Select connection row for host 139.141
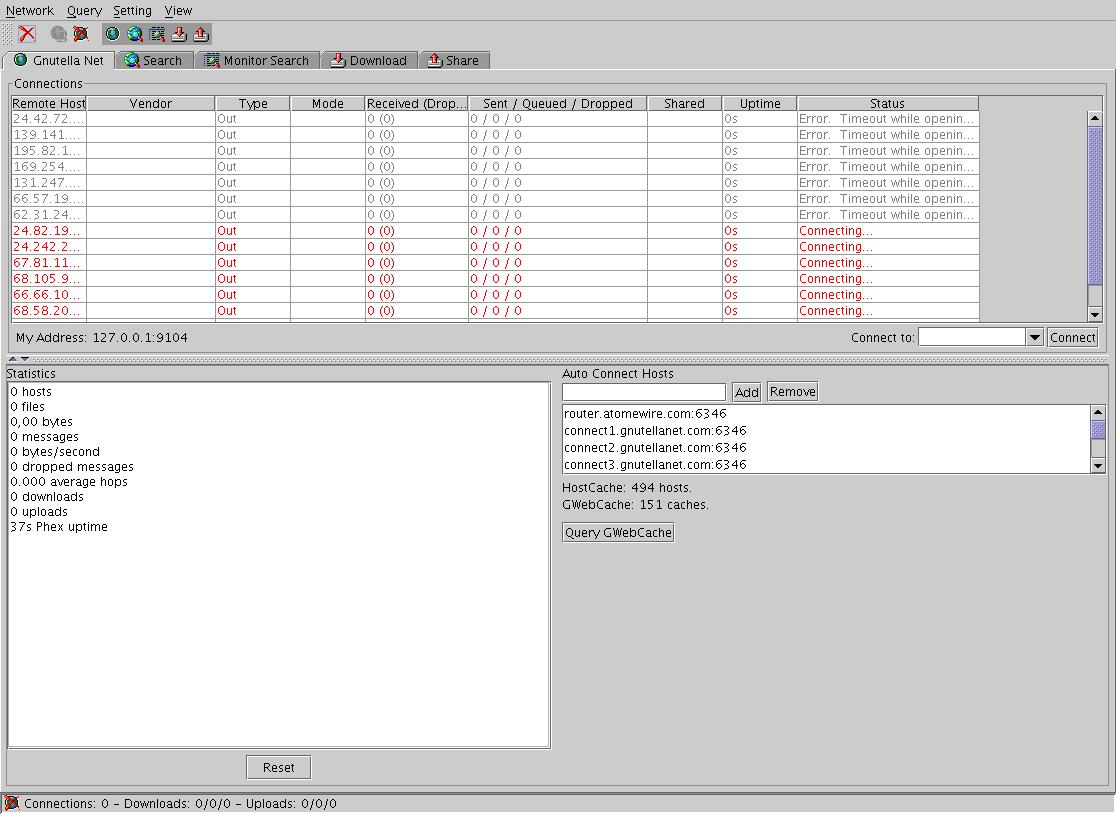 coord(495,134)
